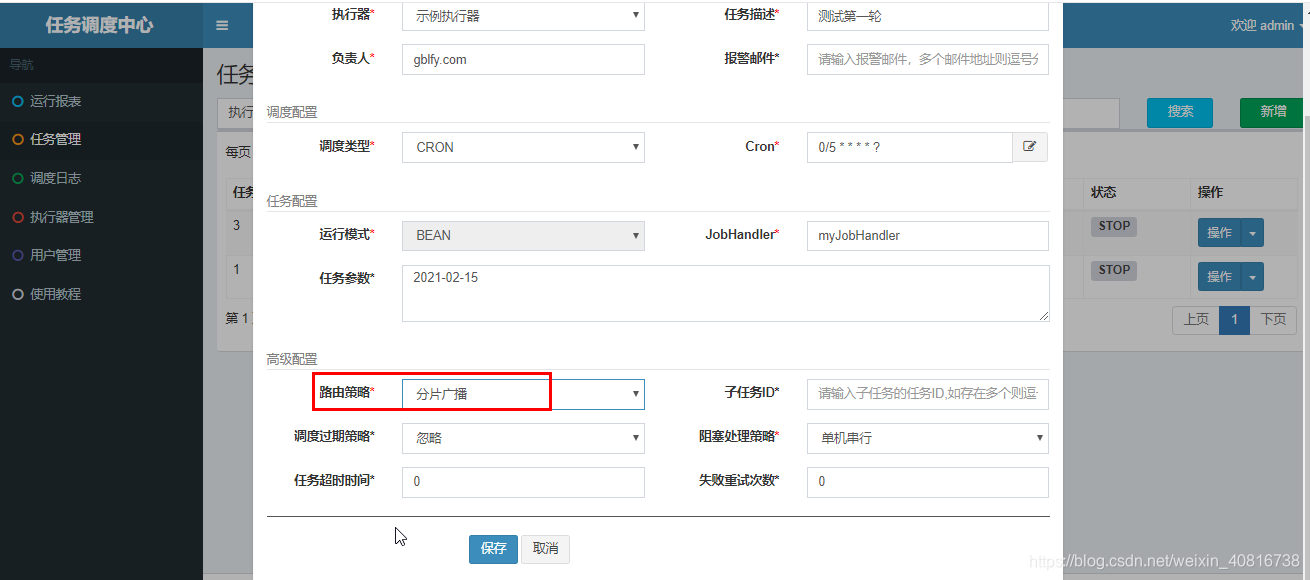
Task: Open the 调度类型 CRON dropdown
Action: coord(523,147)
